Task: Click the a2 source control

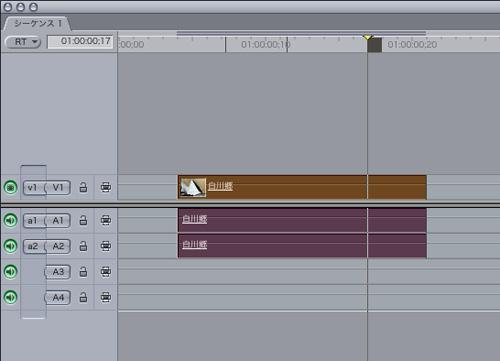Action: [x=33, y=246]
